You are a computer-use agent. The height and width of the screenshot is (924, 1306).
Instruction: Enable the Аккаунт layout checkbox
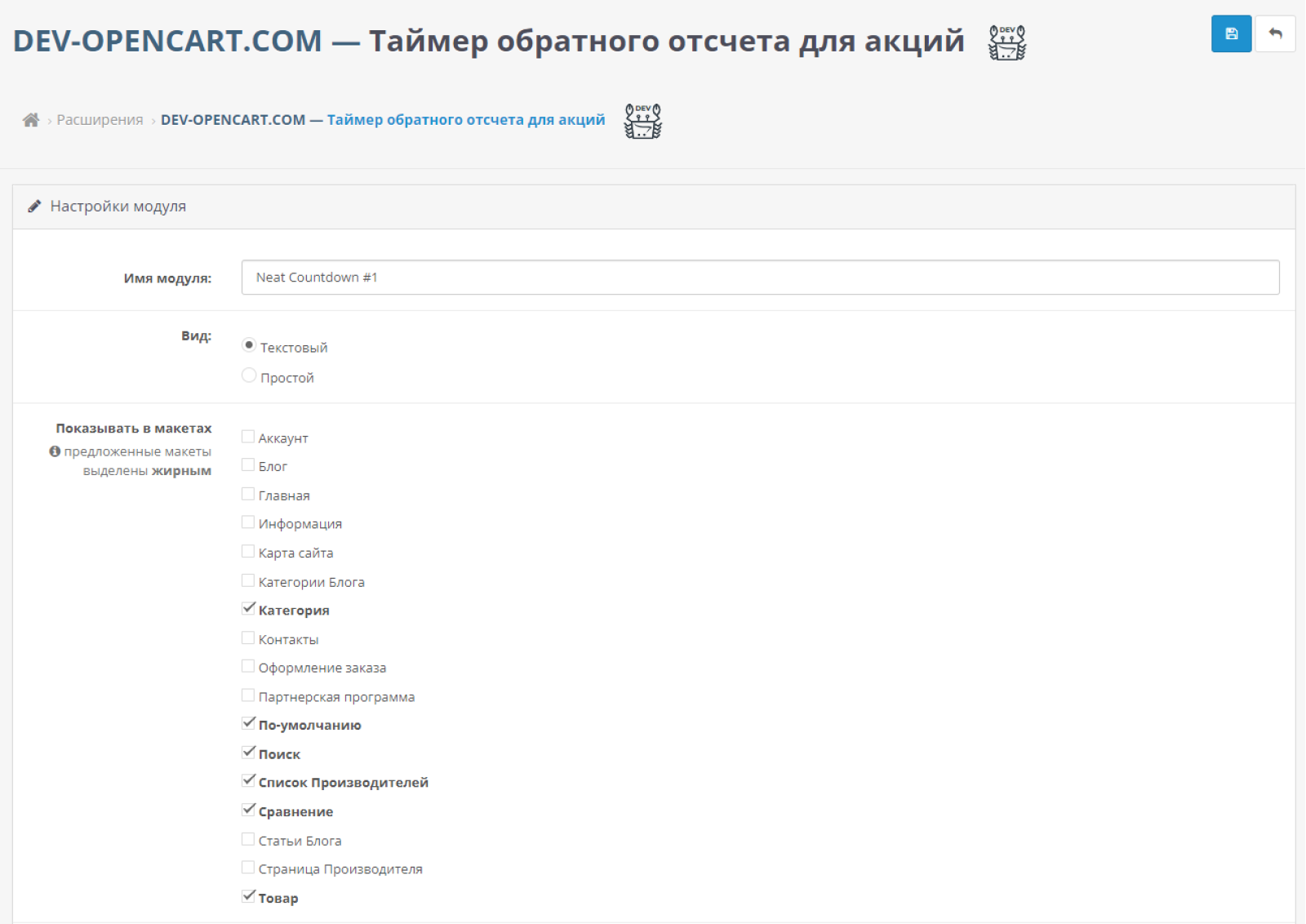tap(248, 437)
